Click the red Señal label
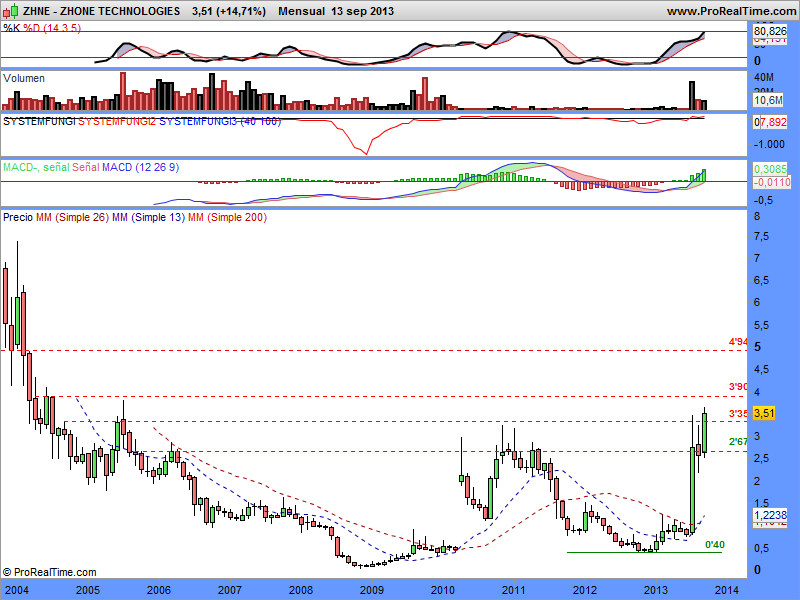Image resolution: width=800 pixels, height=600 pixels. (86, 167)
